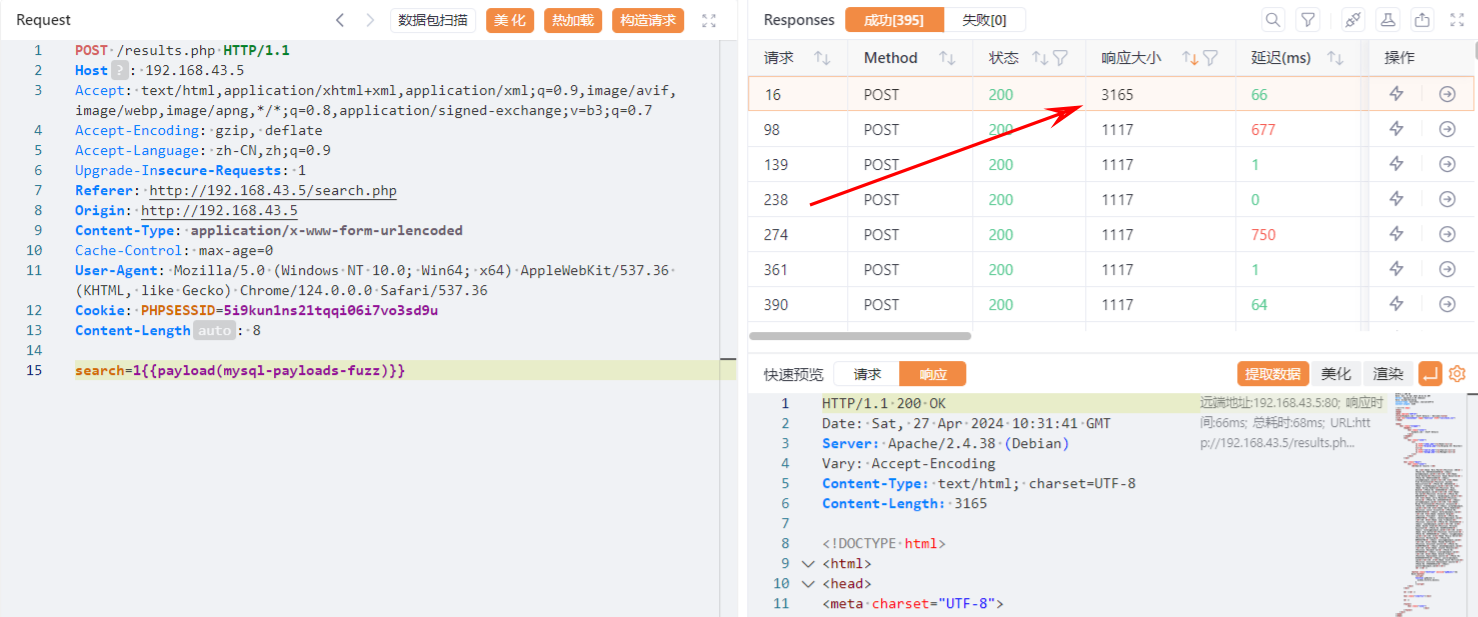
Task: Open details arrow for row 361
Action: click(1447, 269)
